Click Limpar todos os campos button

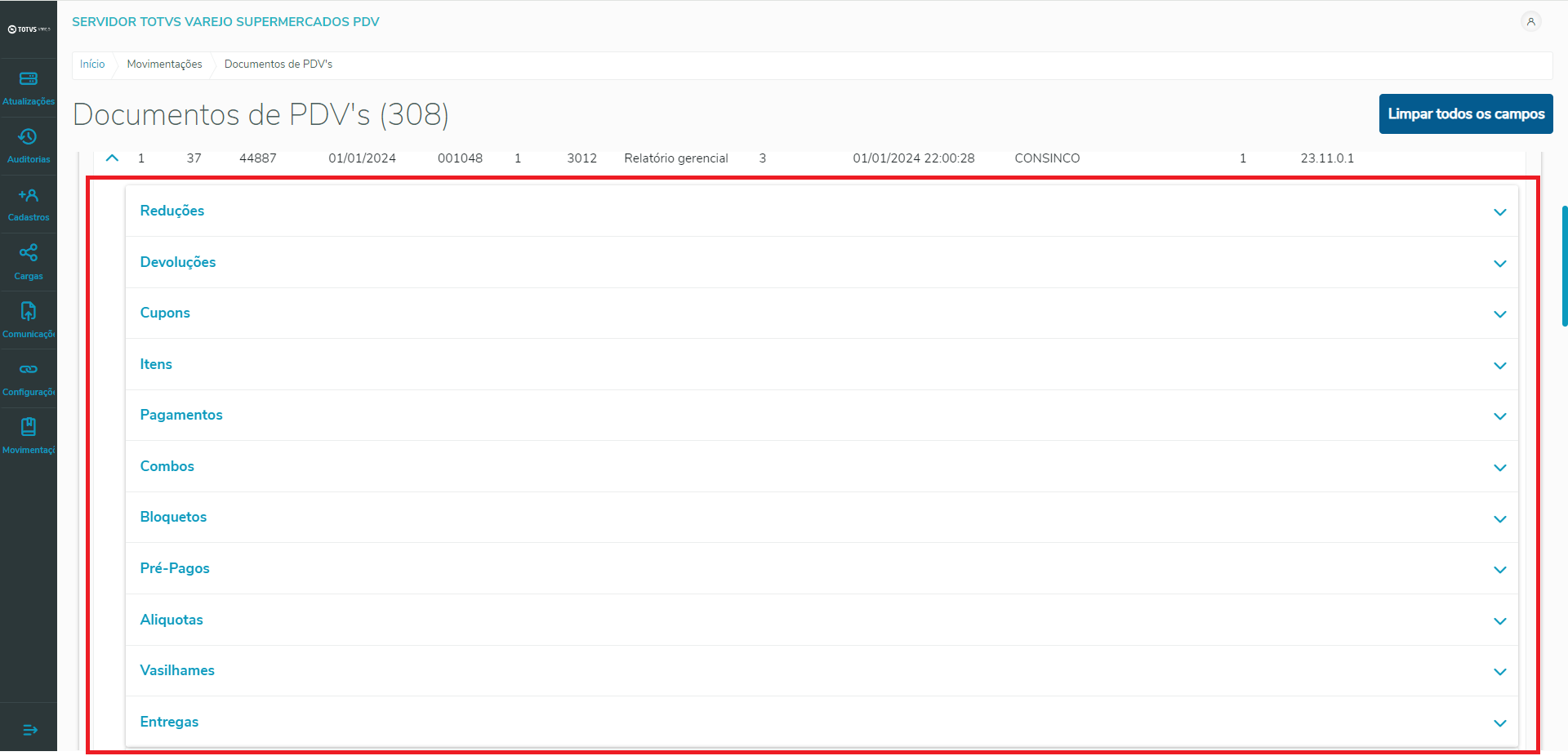[1466, 114]
